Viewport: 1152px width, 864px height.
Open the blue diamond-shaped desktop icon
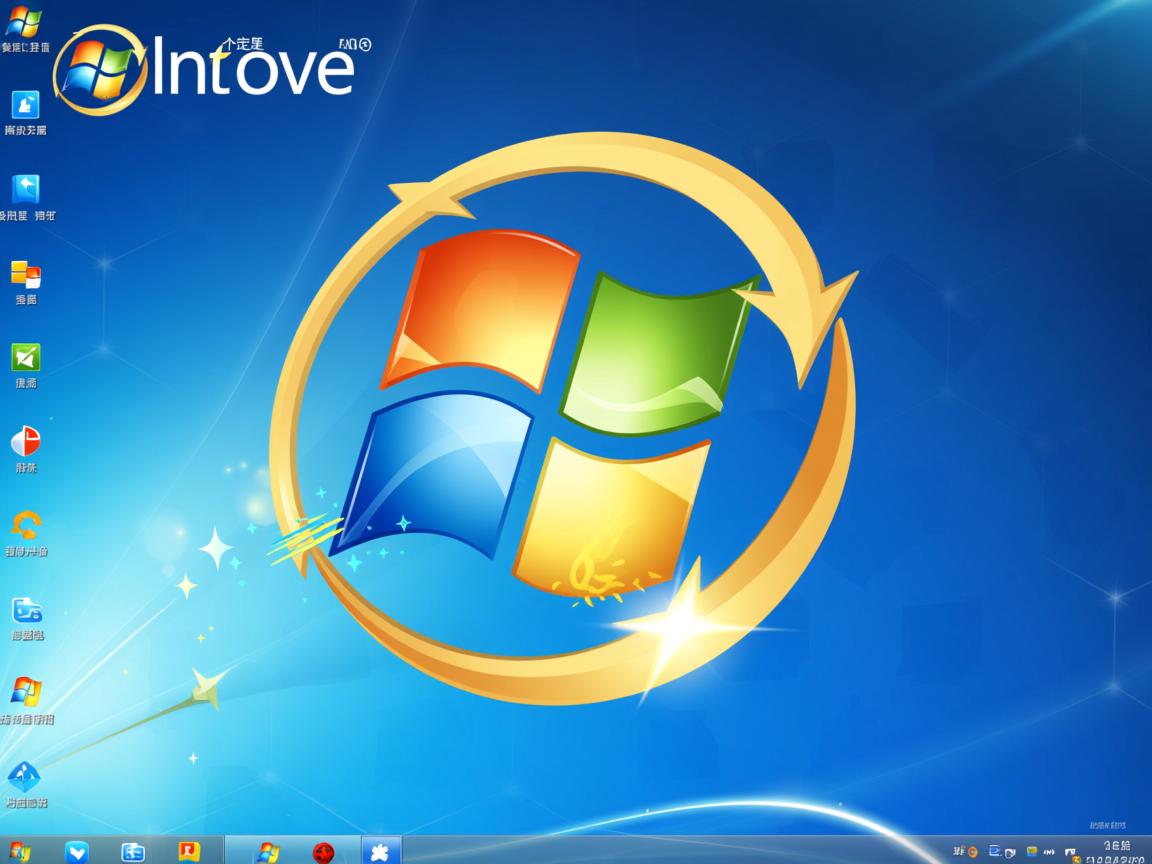pos(24,776)
